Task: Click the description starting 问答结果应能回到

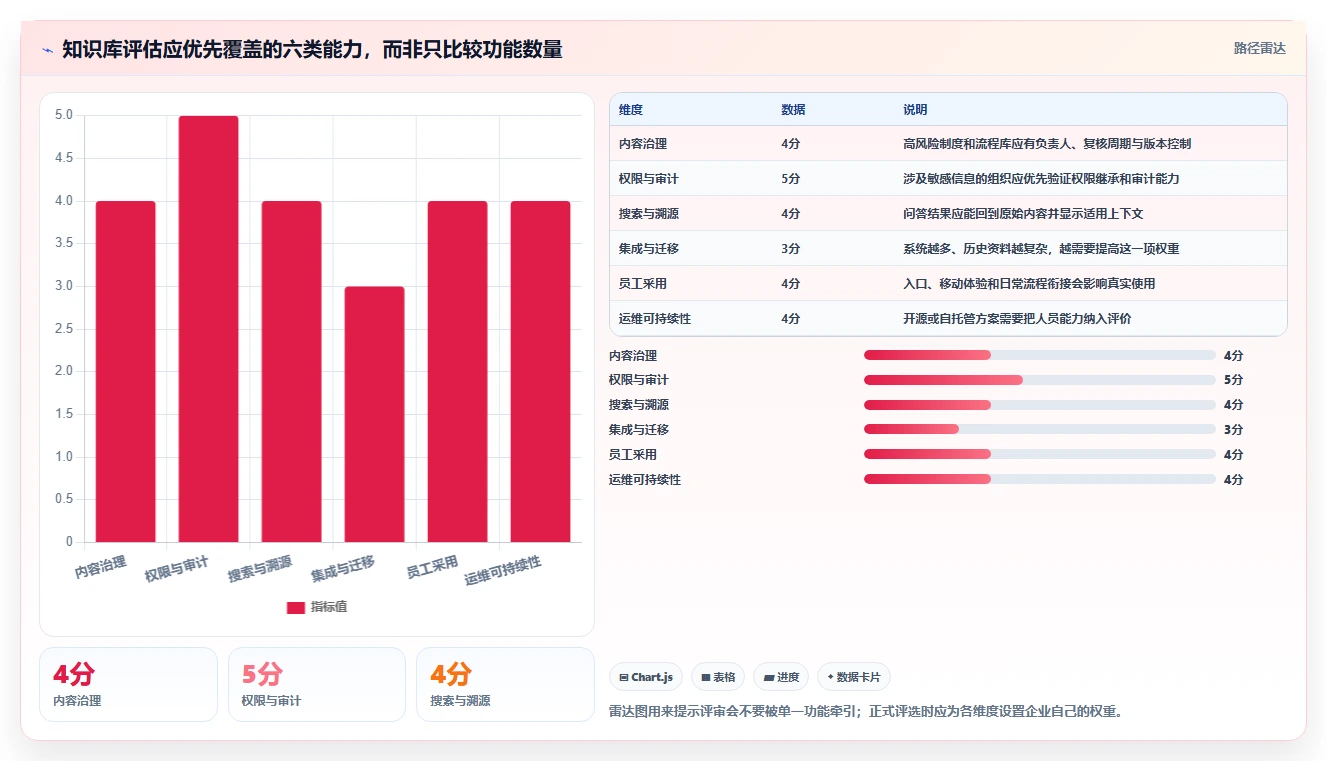Action: point(1023,214)
